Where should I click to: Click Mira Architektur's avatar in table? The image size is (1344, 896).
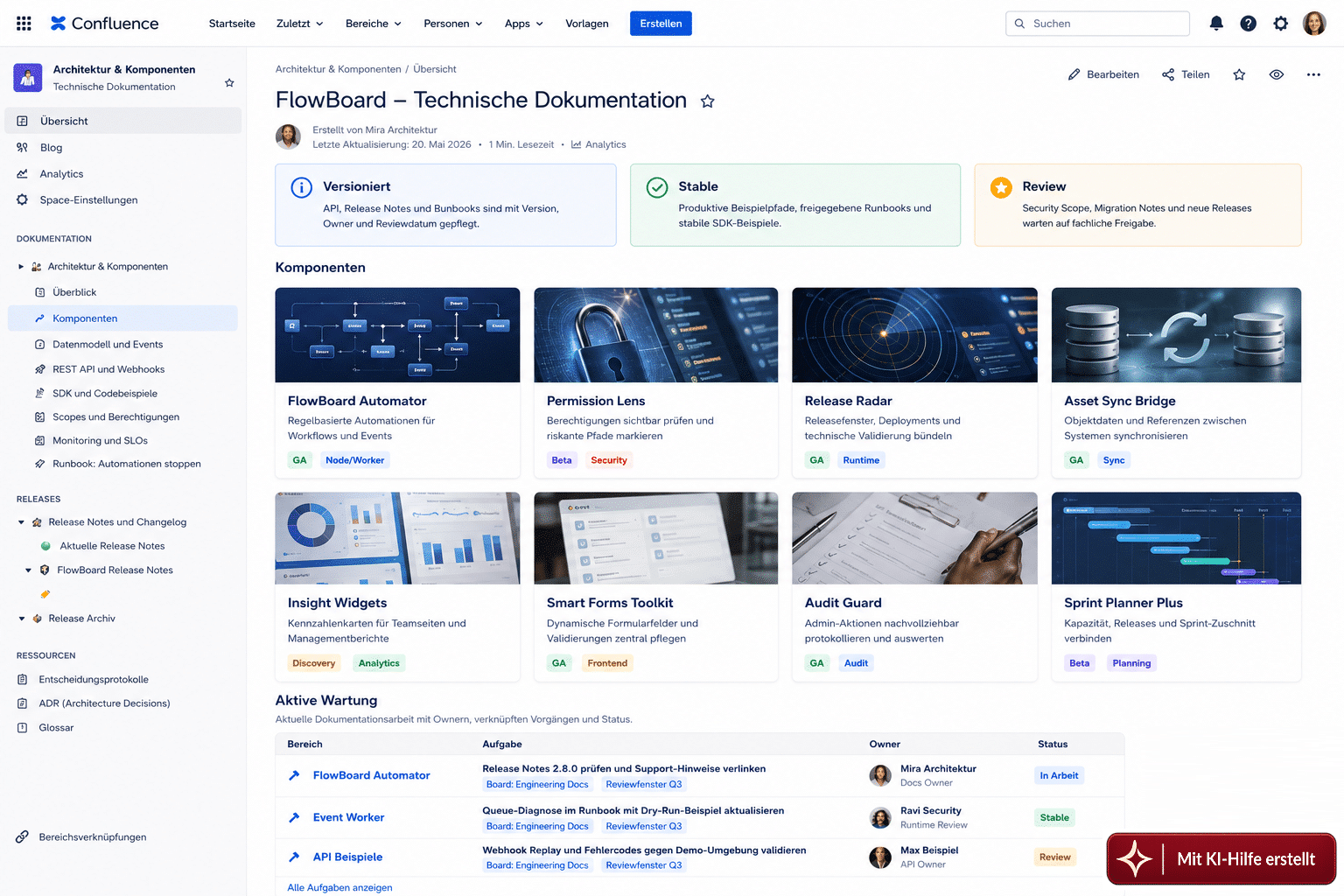[880, 775]
